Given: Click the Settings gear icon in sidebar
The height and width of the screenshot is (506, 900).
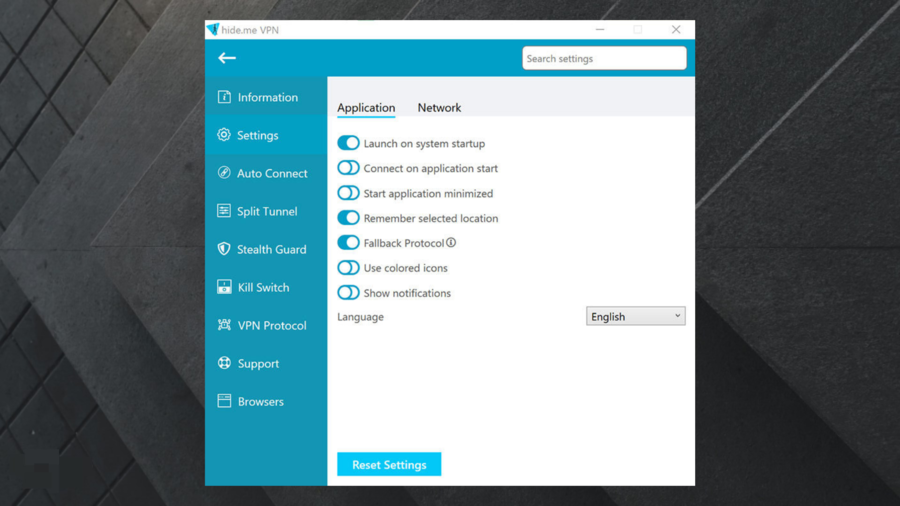Looking at the screenshot, I should pos(224,135).
